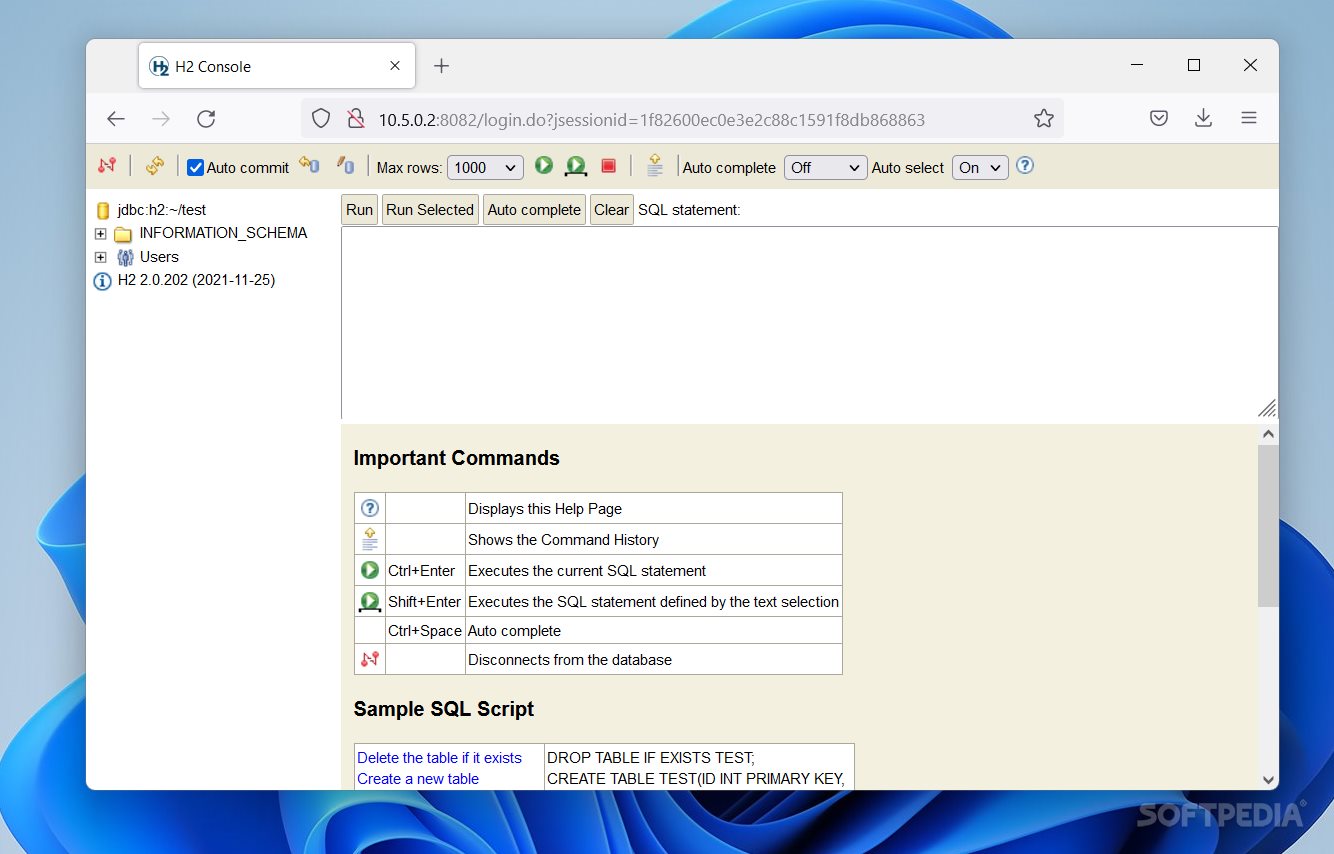Click the Commit icon next to Auto commit
Screen dimensions: 1334x854
coord(309,166)
